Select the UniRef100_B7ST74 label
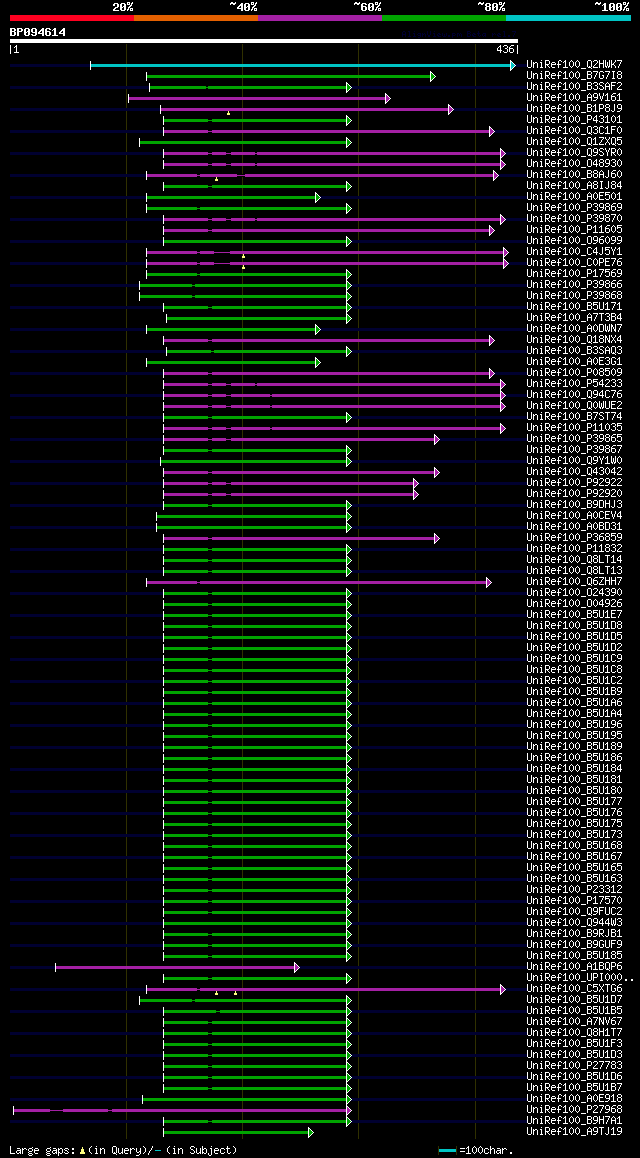 point(574,417)
